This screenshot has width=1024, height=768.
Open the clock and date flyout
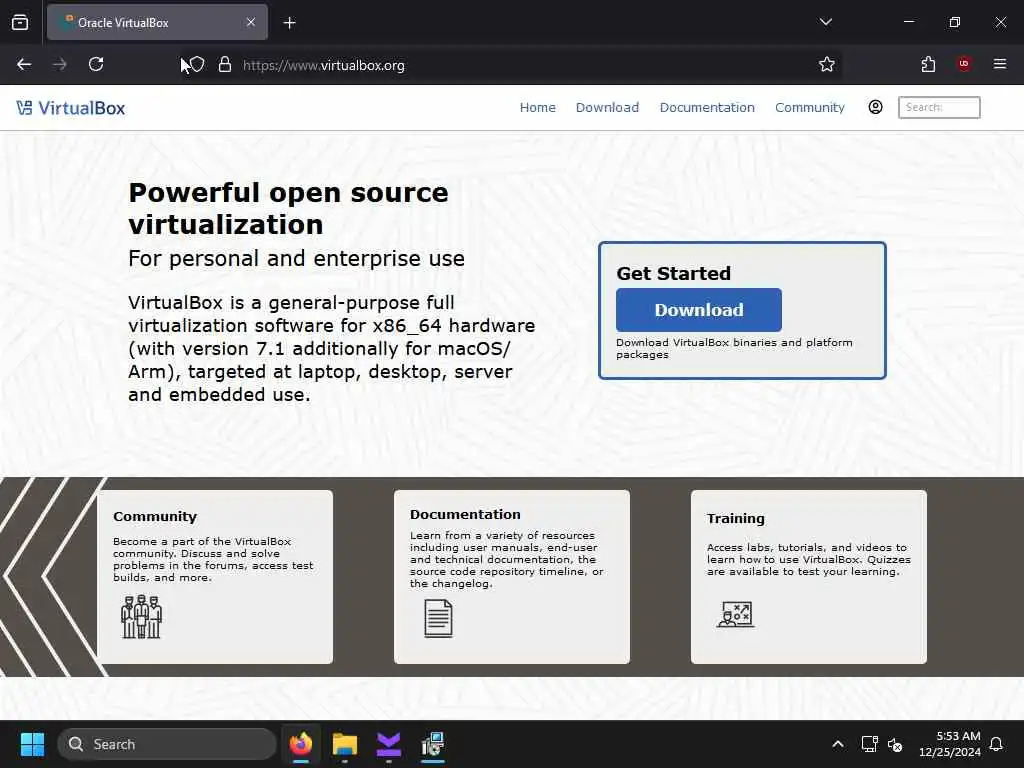[950, 744]
